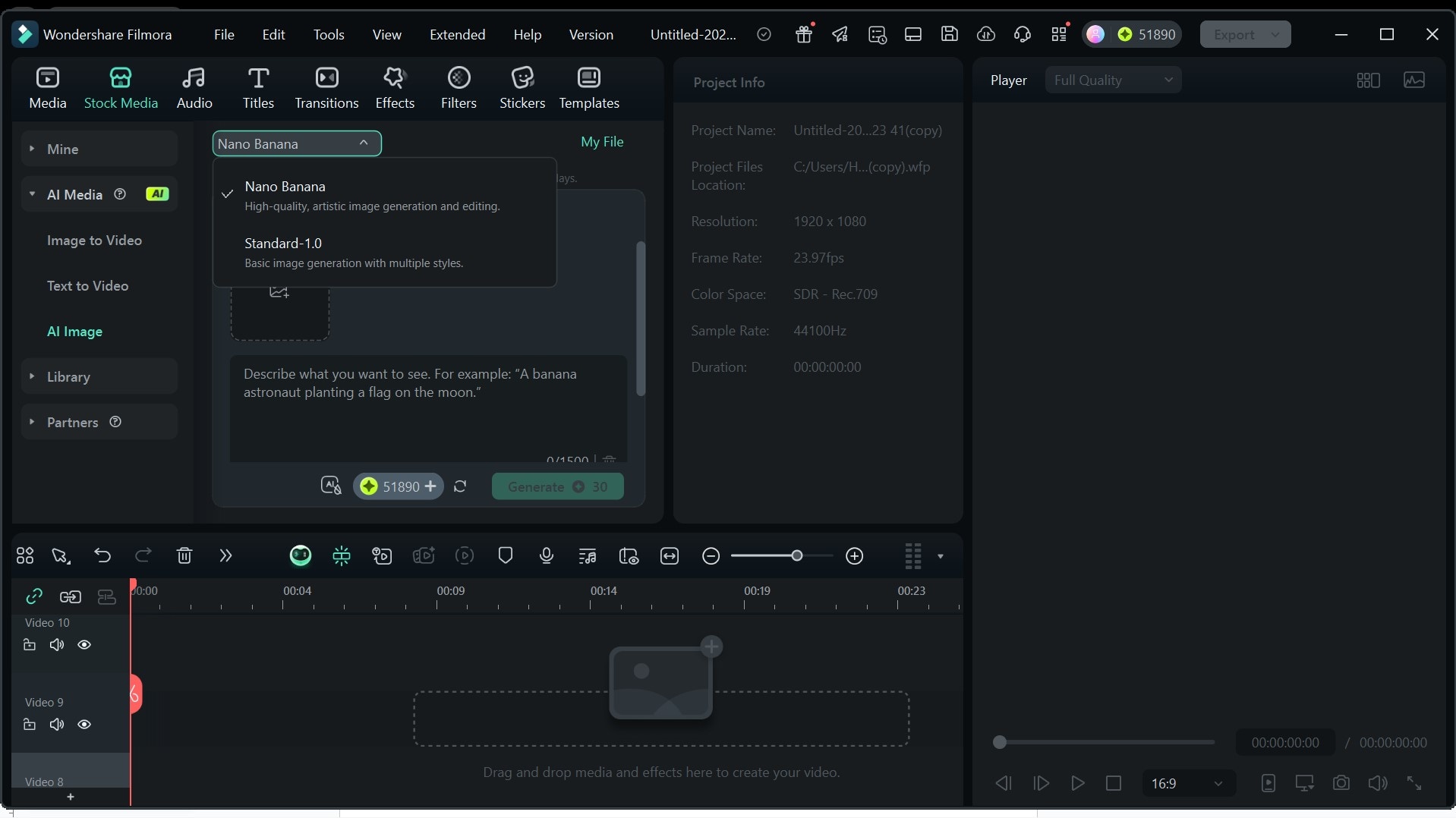Open the Media panel

pos(47,88)
